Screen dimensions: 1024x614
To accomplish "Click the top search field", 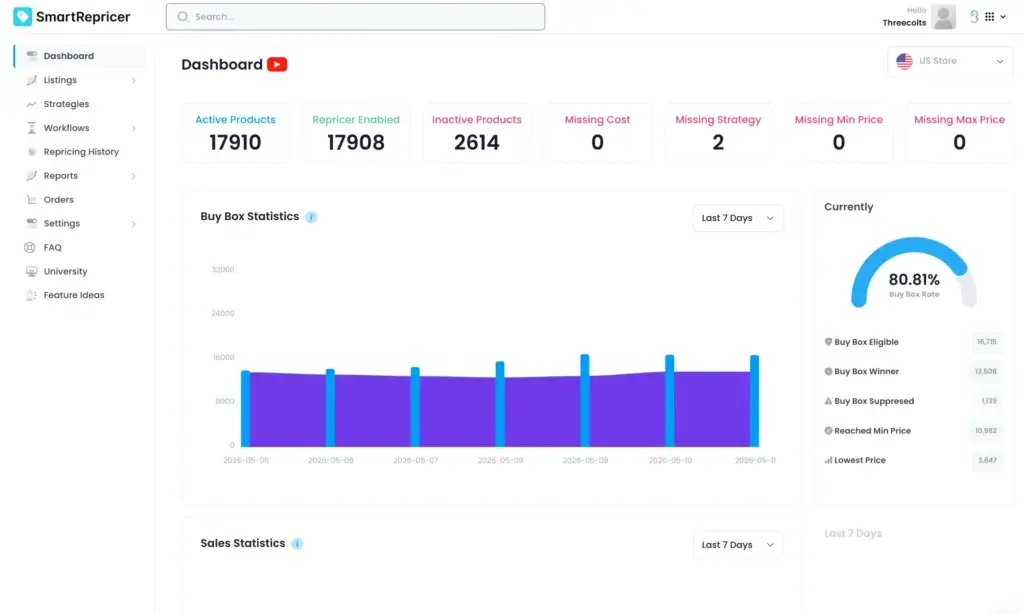I will coord(355,16).
